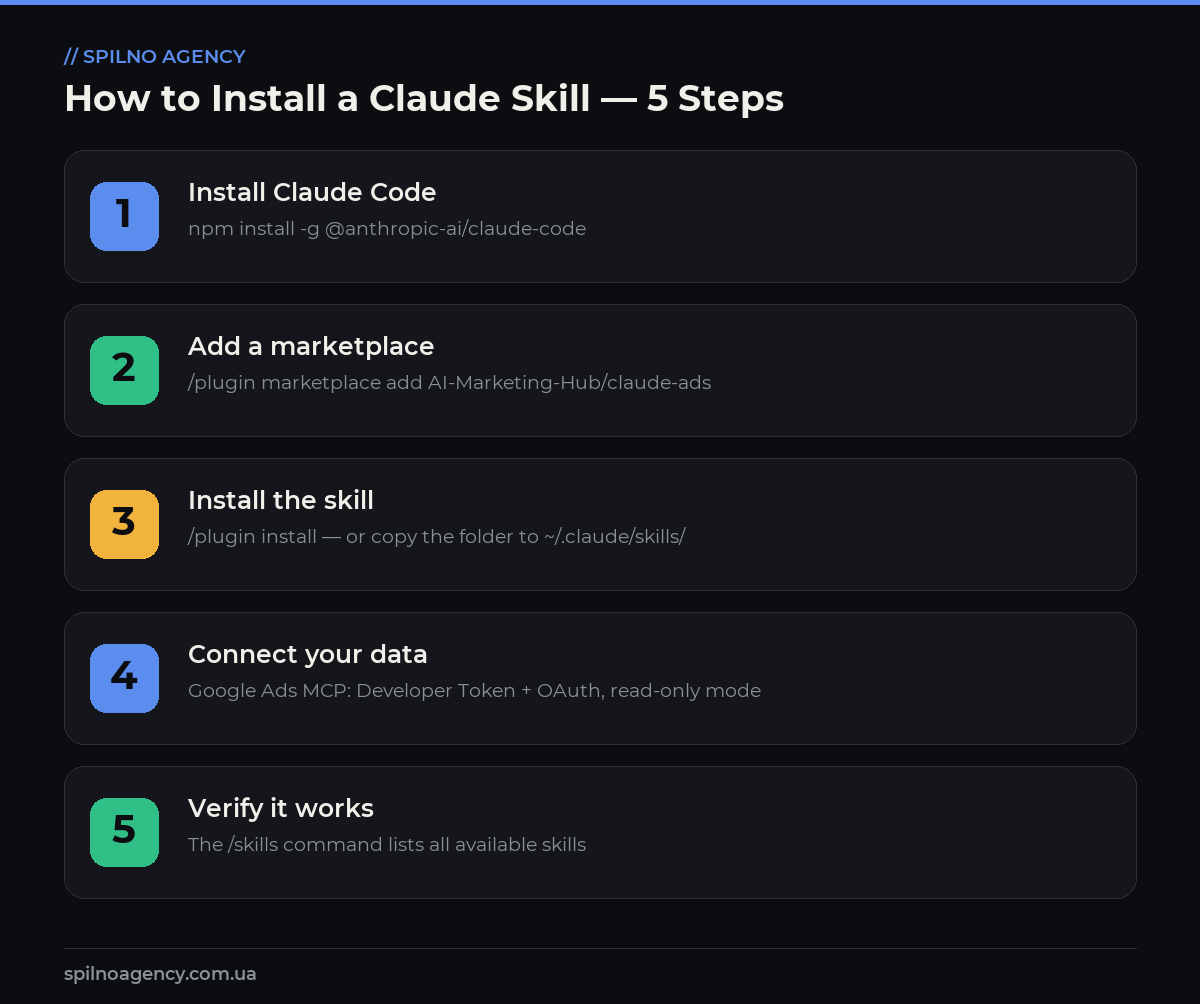Click the green number 2 badge
1200x1004 pixels.
(x=124, y=370)
